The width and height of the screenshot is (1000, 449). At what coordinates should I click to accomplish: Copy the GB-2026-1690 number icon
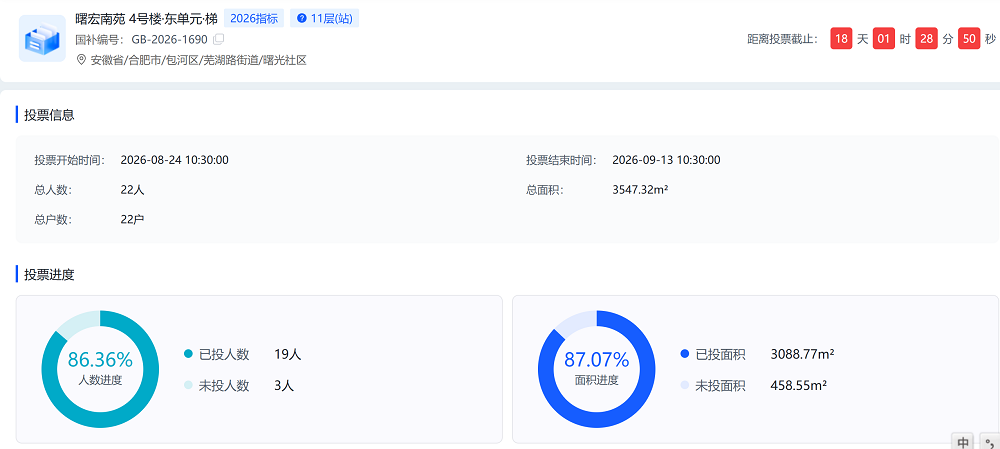[218, 40]
